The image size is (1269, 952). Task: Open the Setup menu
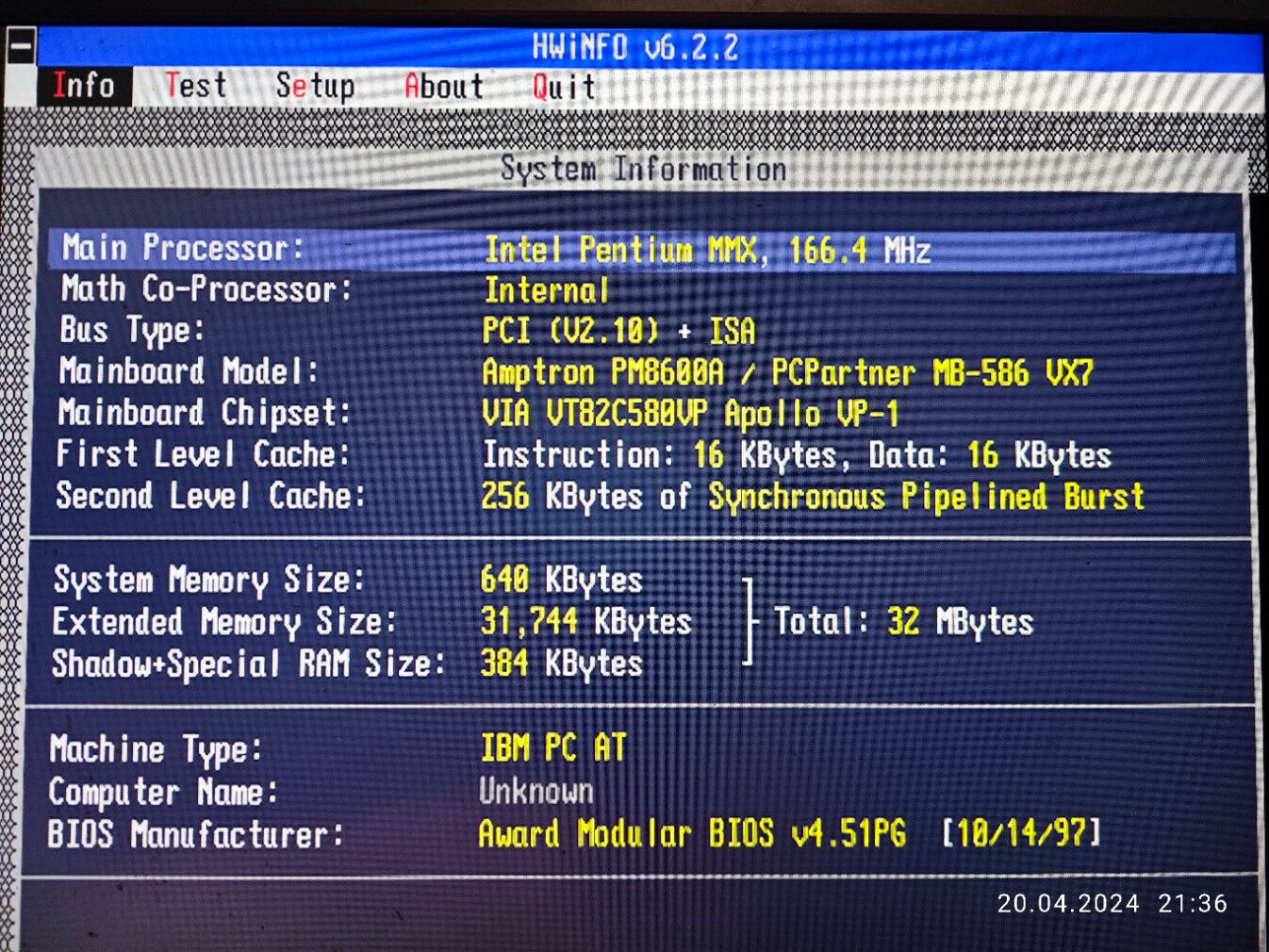click(315, 87)
